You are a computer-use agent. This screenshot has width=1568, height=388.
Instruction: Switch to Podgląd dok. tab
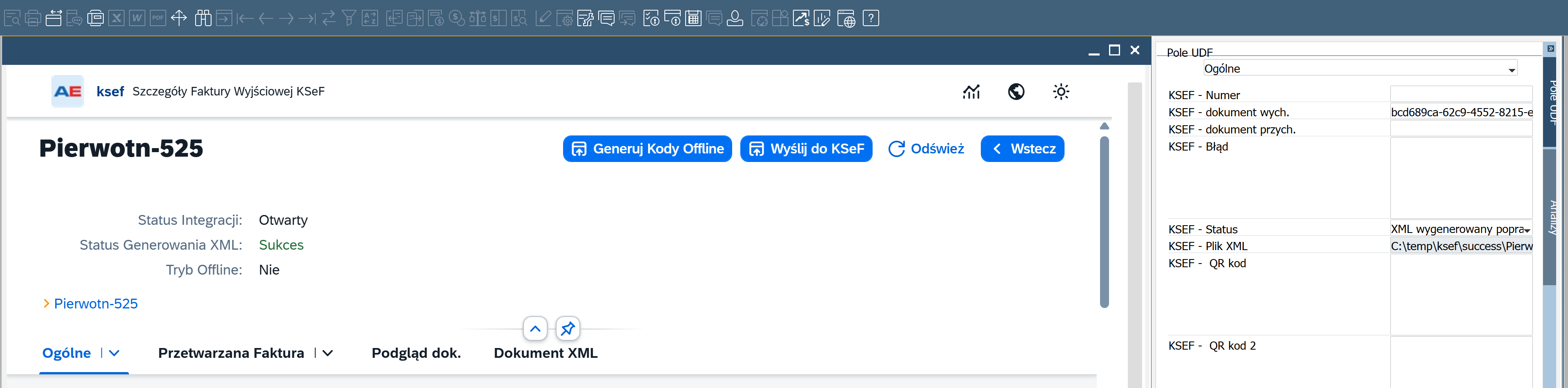coord(416,353)
